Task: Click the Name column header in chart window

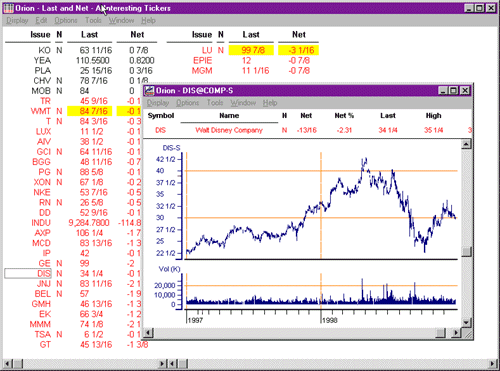Action: (x=229, y=116)
